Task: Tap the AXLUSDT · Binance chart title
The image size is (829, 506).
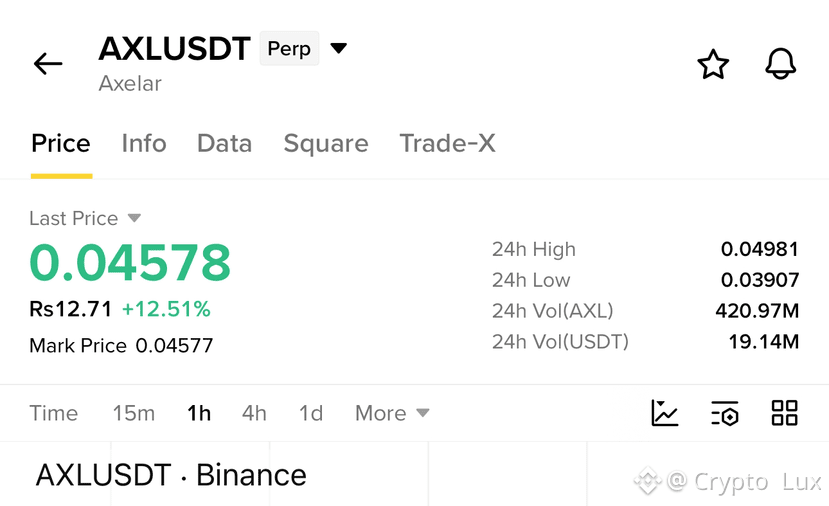Action: coord(171,475)
